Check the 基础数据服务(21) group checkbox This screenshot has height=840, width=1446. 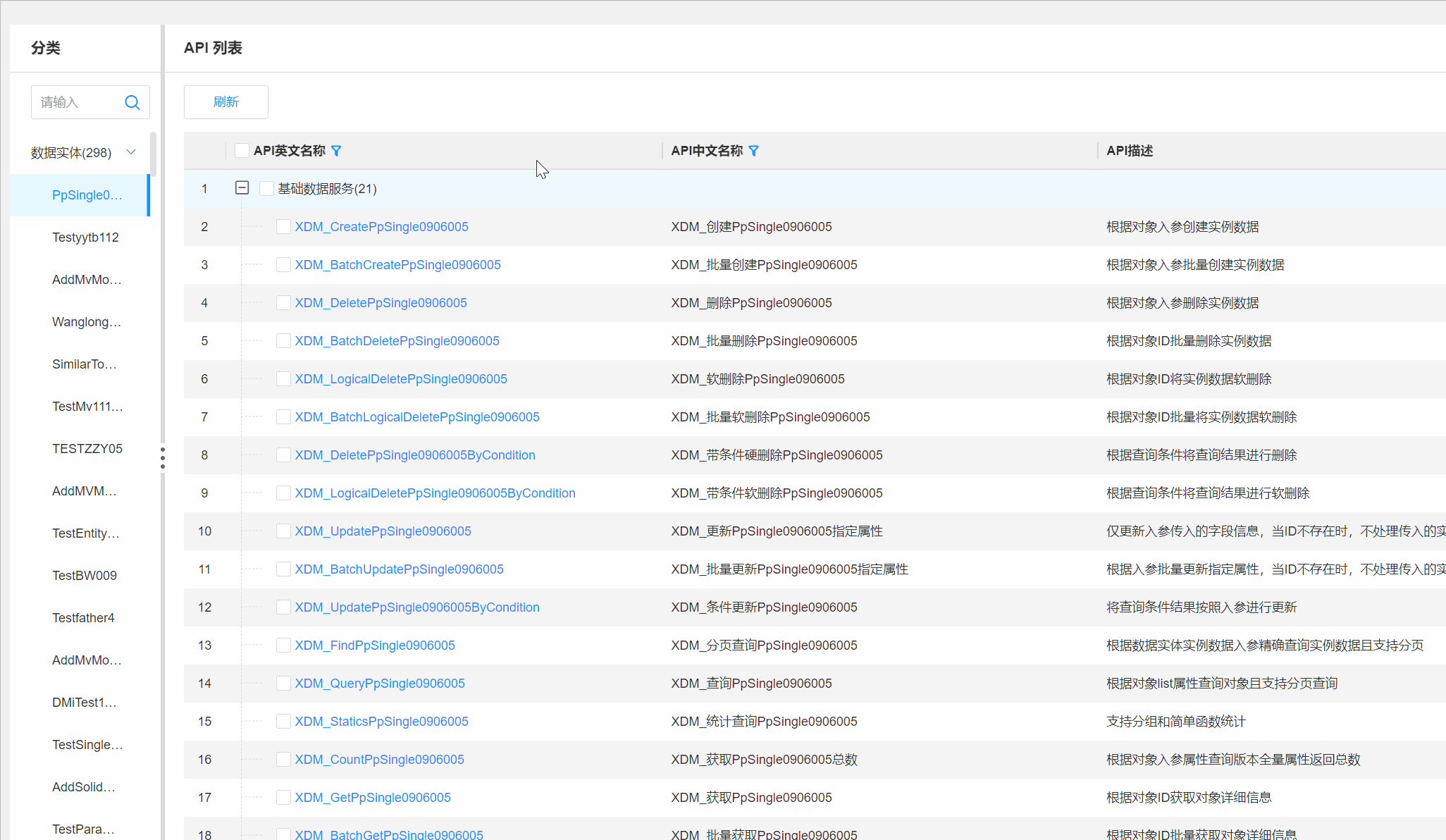click(x=266, y=188)
